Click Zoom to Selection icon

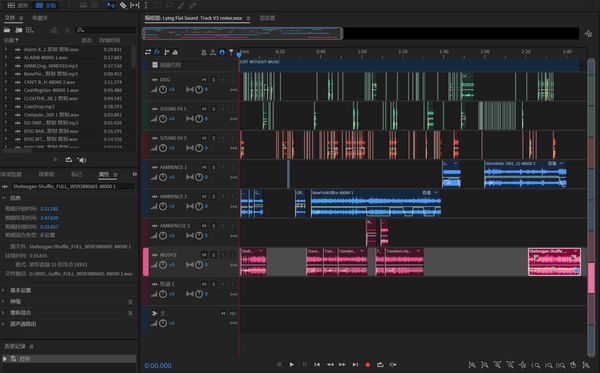[x=561, y=365]
